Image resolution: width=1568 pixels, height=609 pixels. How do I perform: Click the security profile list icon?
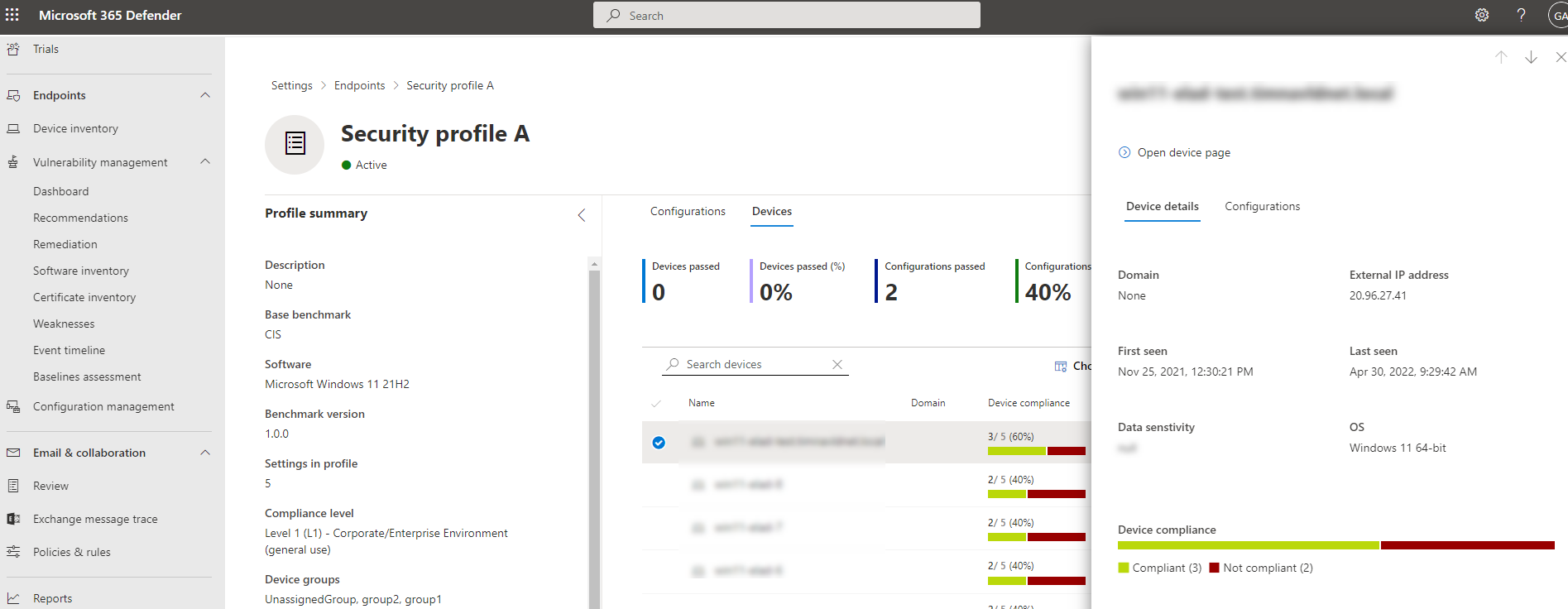[x=295, y=144]
